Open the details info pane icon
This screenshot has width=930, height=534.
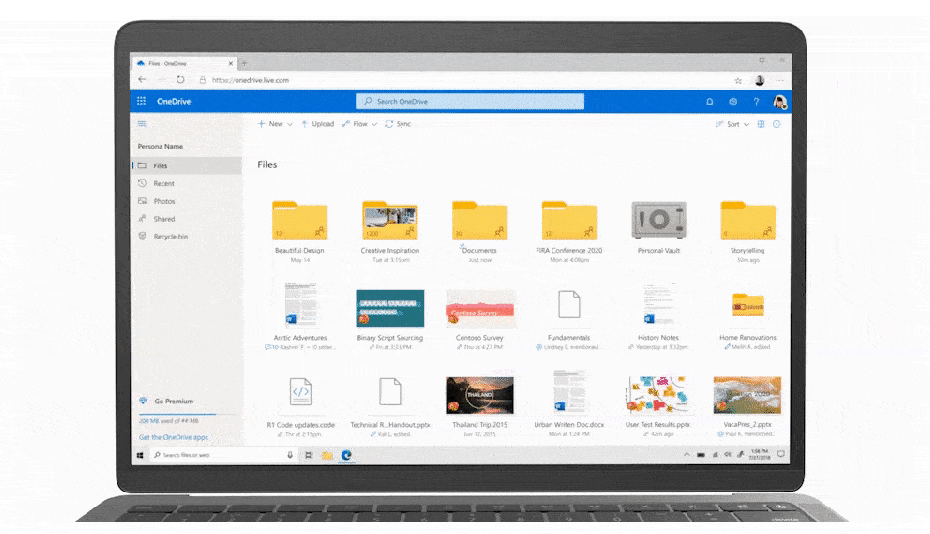pos(777,124)
